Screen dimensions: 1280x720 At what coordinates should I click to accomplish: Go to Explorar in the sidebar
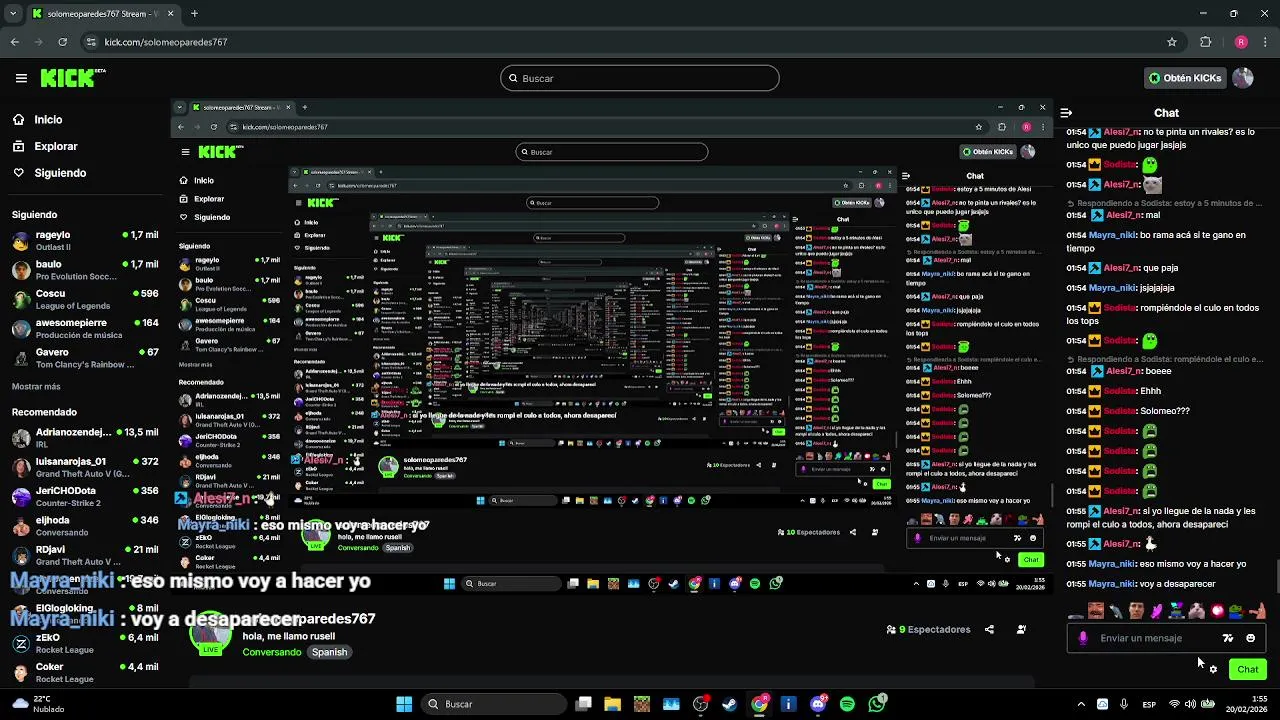pos(55,146)
